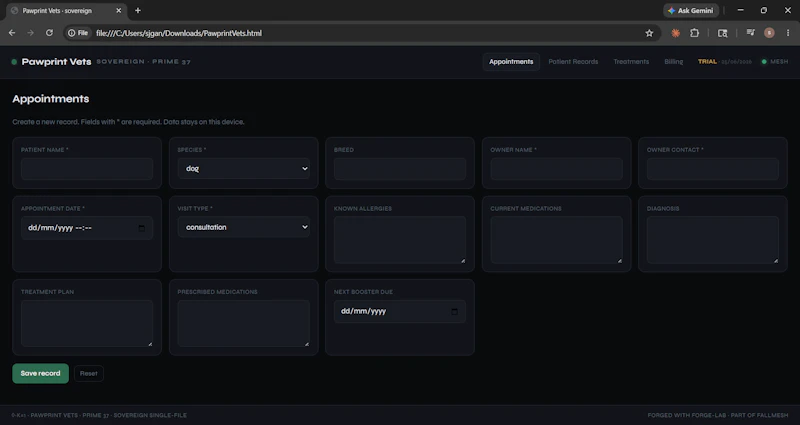Click the MESH status indicator
The height and width of the screenshot is (425, 800).
775,62
